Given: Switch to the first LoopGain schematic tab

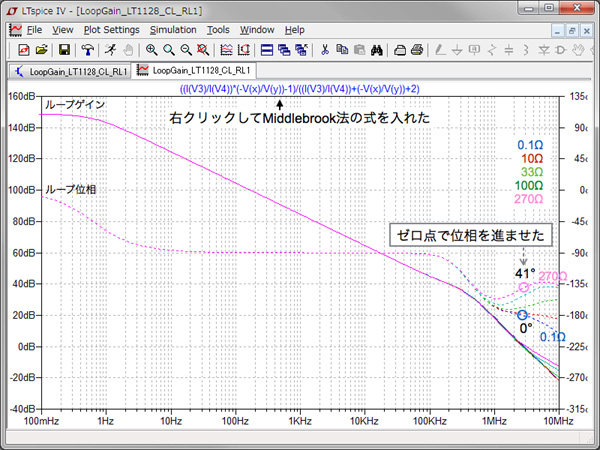Looking at the screenshot, I should coord(69,71).
